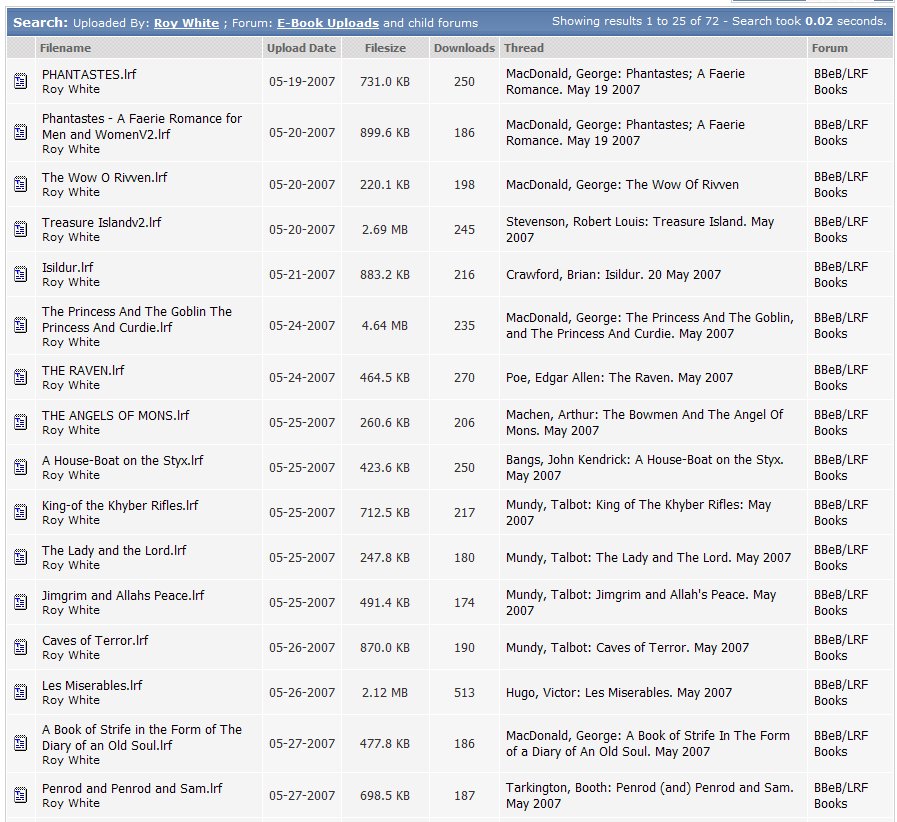Download A Book of Strife Diary of an Old Soul.lrf
Viewport: 897px width, 822px height.
[142, 737]
